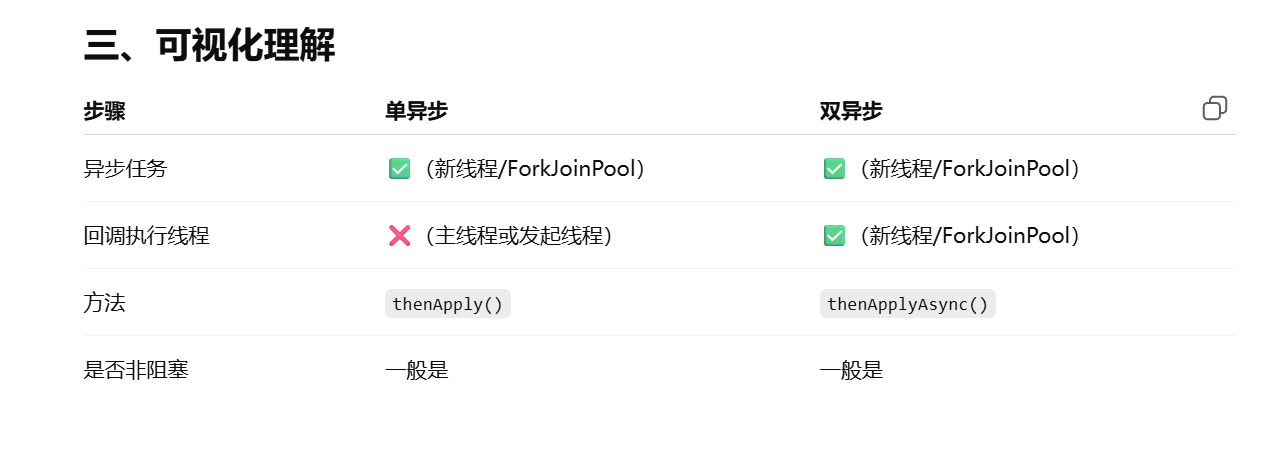1288x462 pixels.
Task: Click 新线程/ForkJoinPool text in 双异步 回调执行线程 cell
Action: click(x=971, y=236)
